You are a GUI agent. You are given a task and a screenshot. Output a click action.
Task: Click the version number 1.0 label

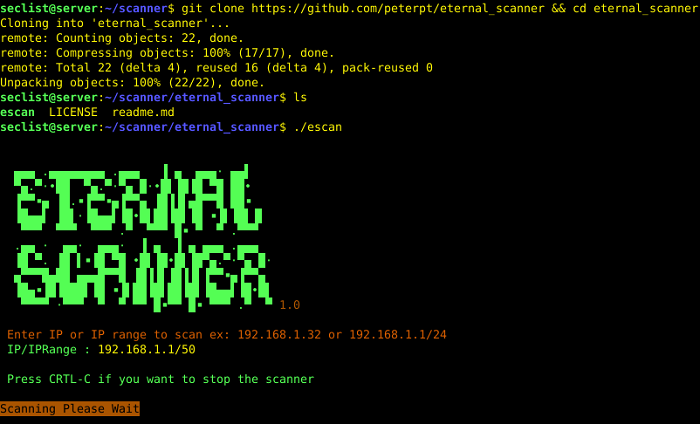[x=290, y=305]
